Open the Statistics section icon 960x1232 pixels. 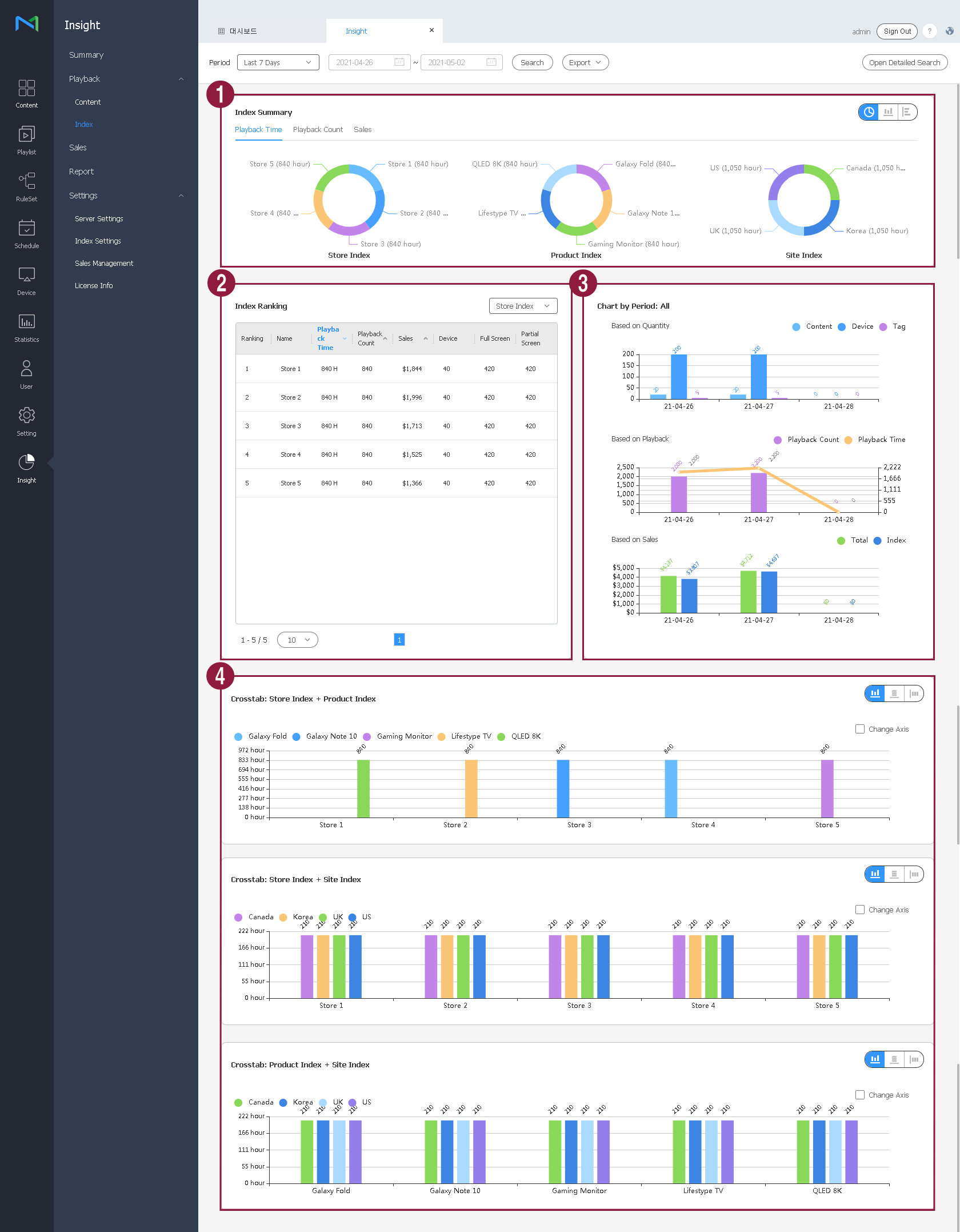[x=26, y=328]
